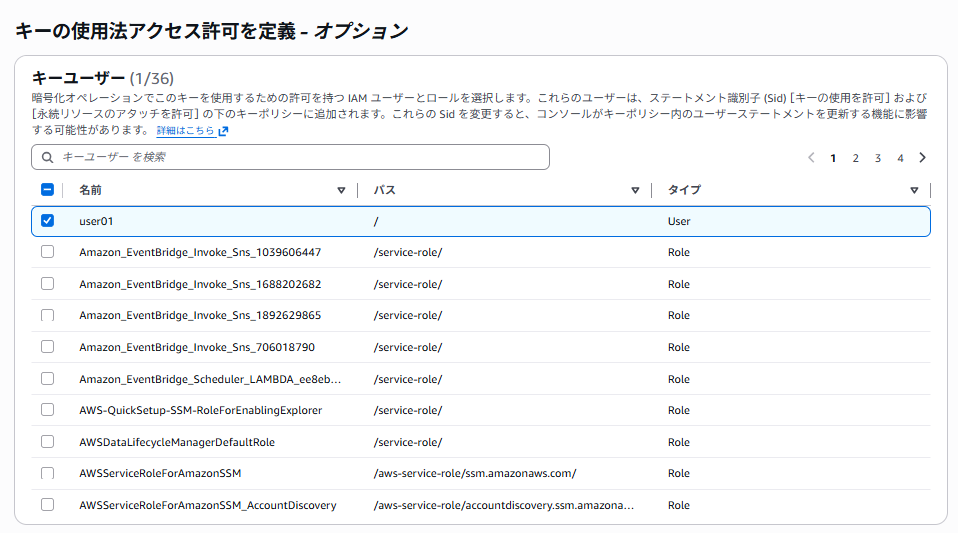The image size is (958, 533).
Task: Click the キーユーザー (1/36) heading
Action: tap(103, 78)
